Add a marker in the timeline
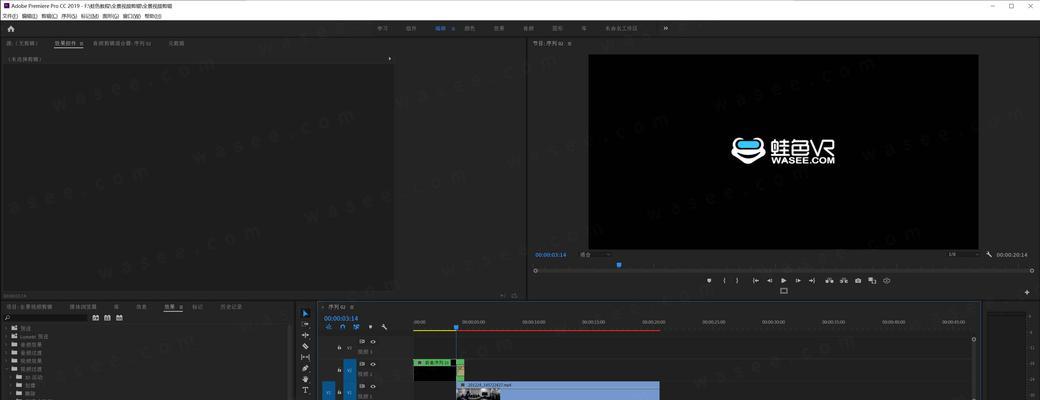Viewport: 1040px width, 400px height. tap(370, 327)
